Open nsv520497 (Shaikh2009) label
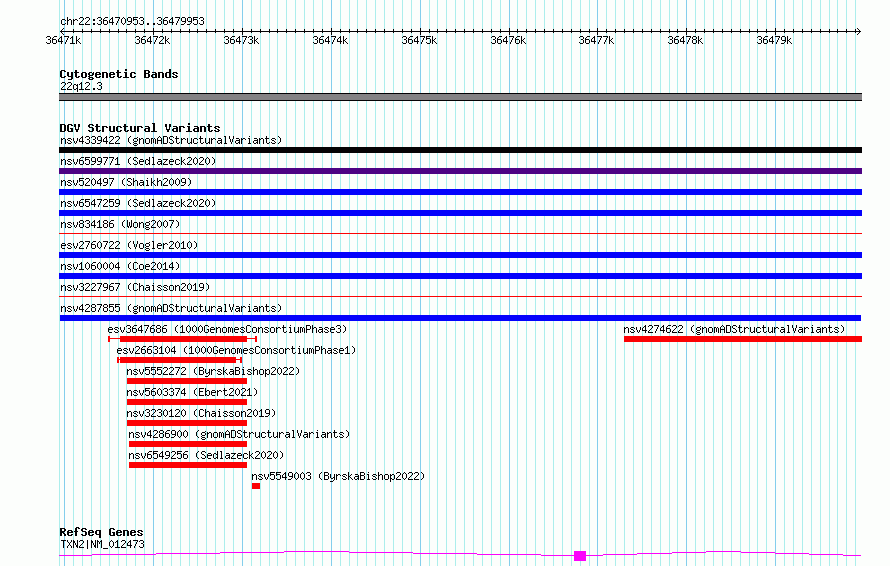Image resolution: width=890 pixels, height=566 pixels. pyautogui.click(x=126, y=182)
